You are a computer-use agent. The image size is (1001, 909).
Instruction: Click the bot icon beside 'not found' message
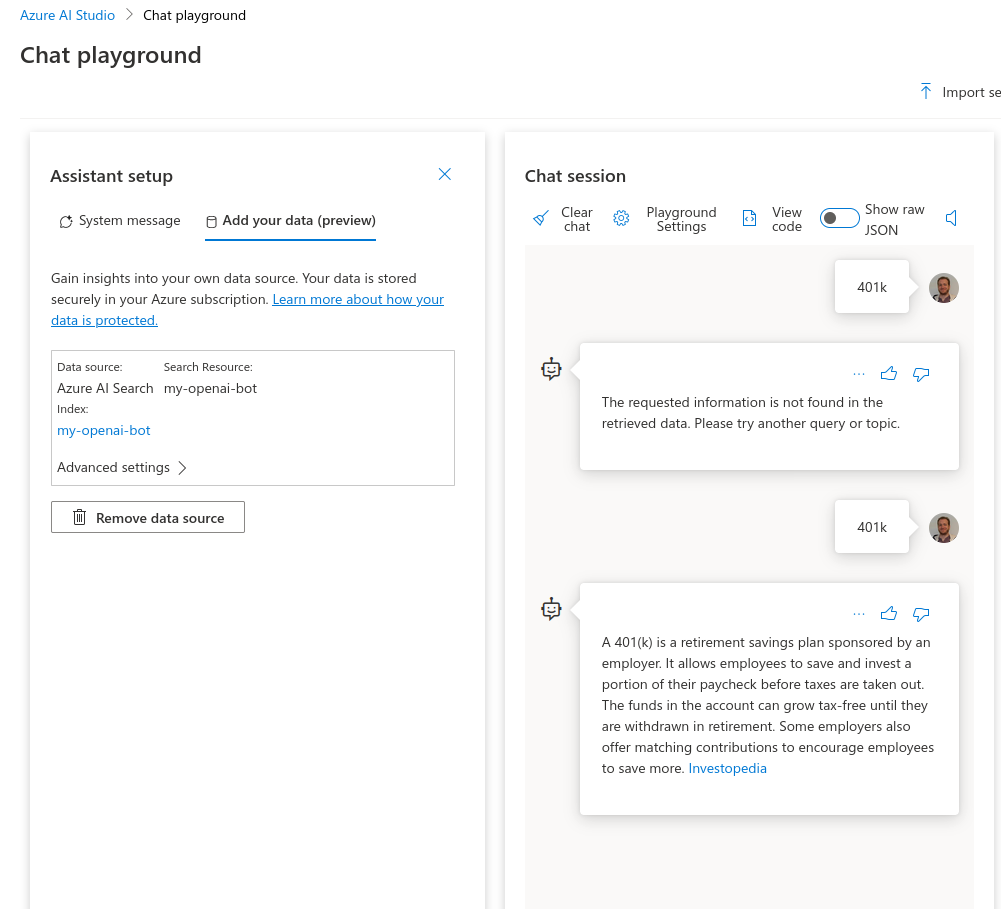point(551,369)
